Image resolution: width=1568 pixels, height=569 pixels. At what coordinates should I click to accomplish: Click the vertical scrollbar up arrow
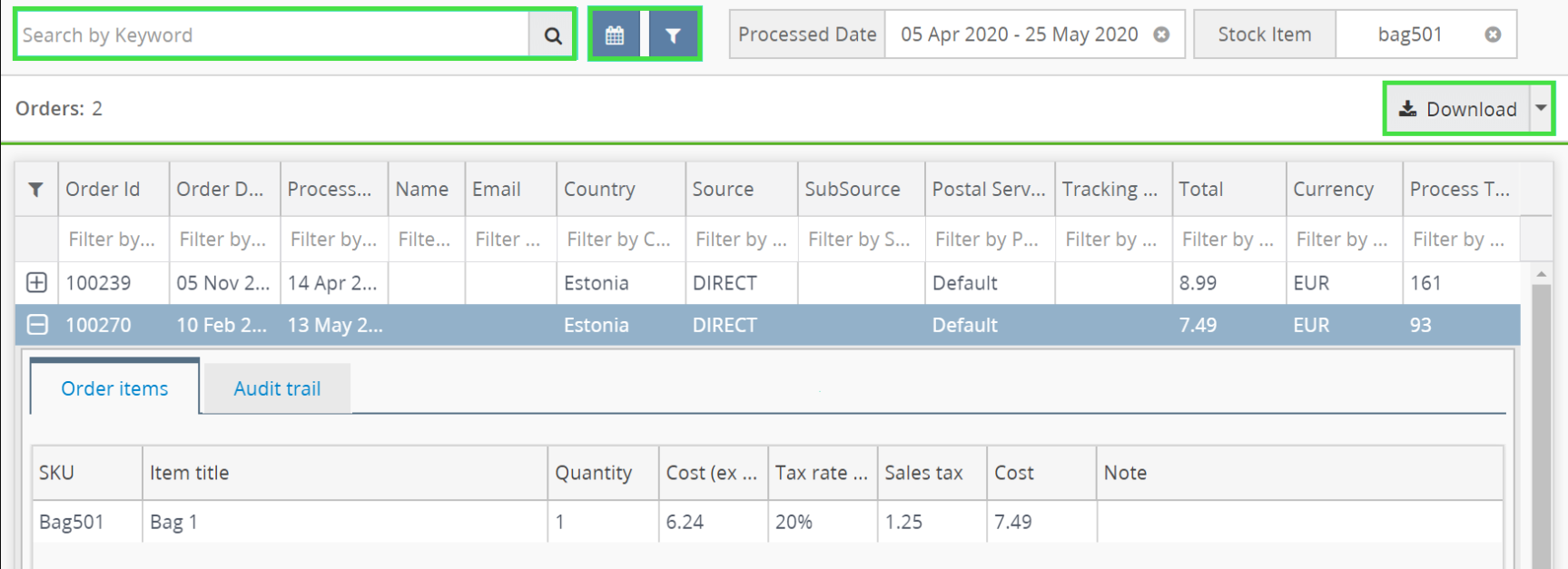point(1541,273)
